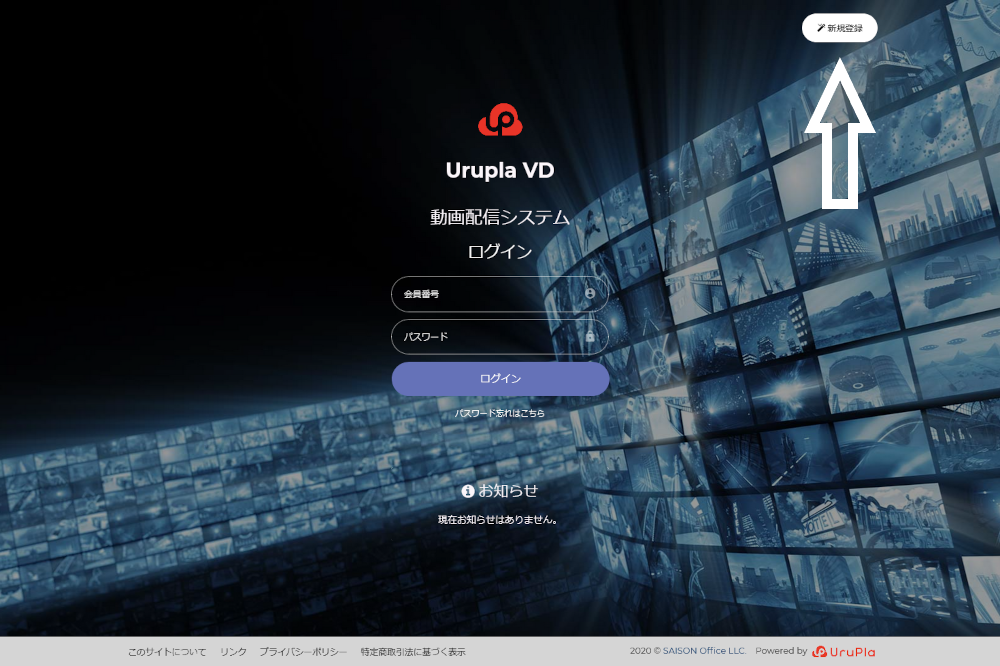1000x666 pixels.
Task: Click the Urupla VD title text
Action: click(500, 170)
